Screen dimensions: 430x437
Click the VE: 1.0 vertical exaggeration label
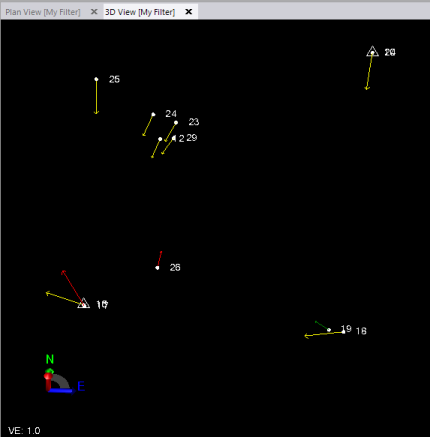pos(24,431)
